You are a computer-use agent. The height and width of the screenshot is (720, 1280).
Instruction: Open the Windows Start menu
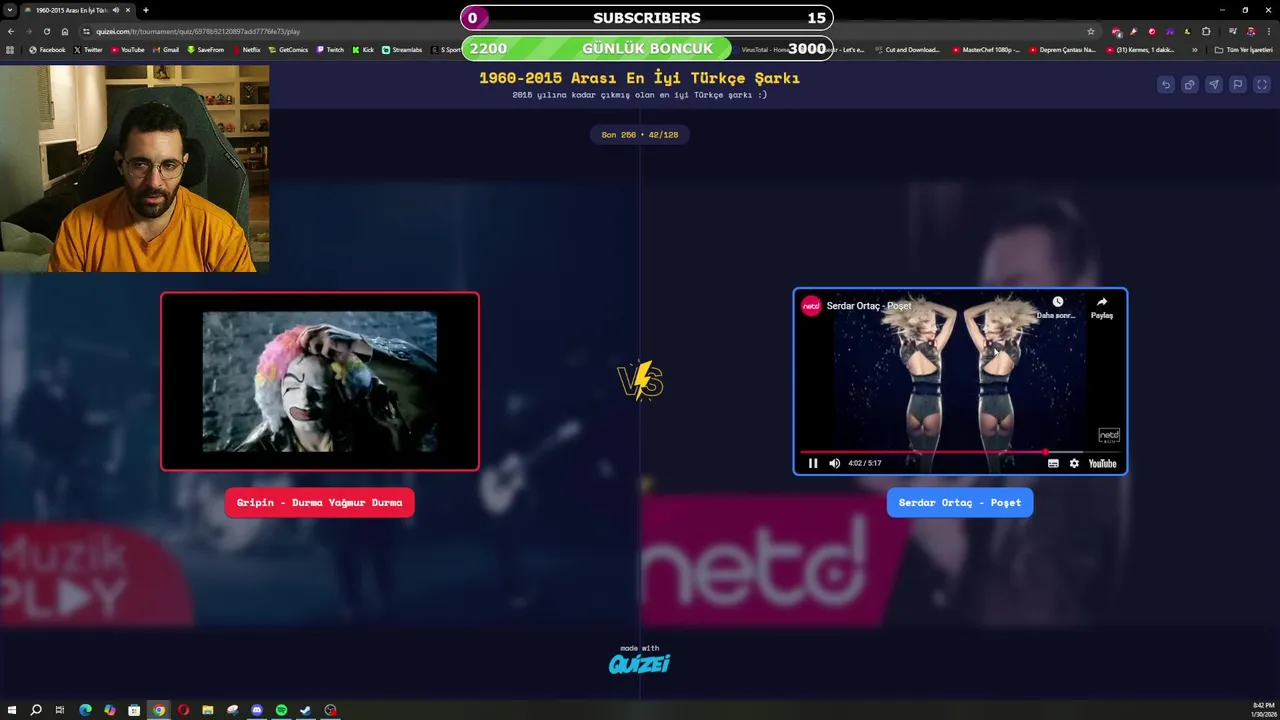12,710
